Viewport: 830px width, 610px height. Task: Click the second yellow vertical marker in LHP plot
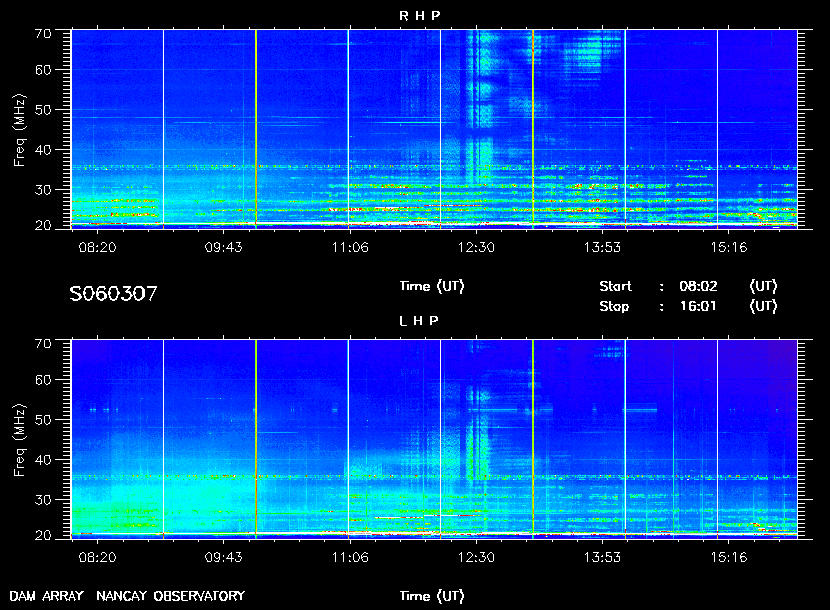(533, 439)
